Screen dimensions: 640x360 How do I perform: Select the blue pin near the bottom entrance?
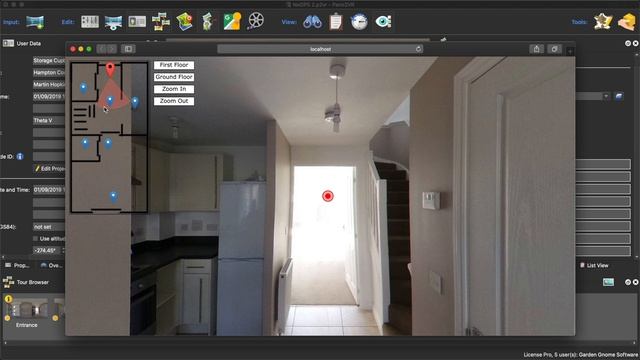(113, 196)
